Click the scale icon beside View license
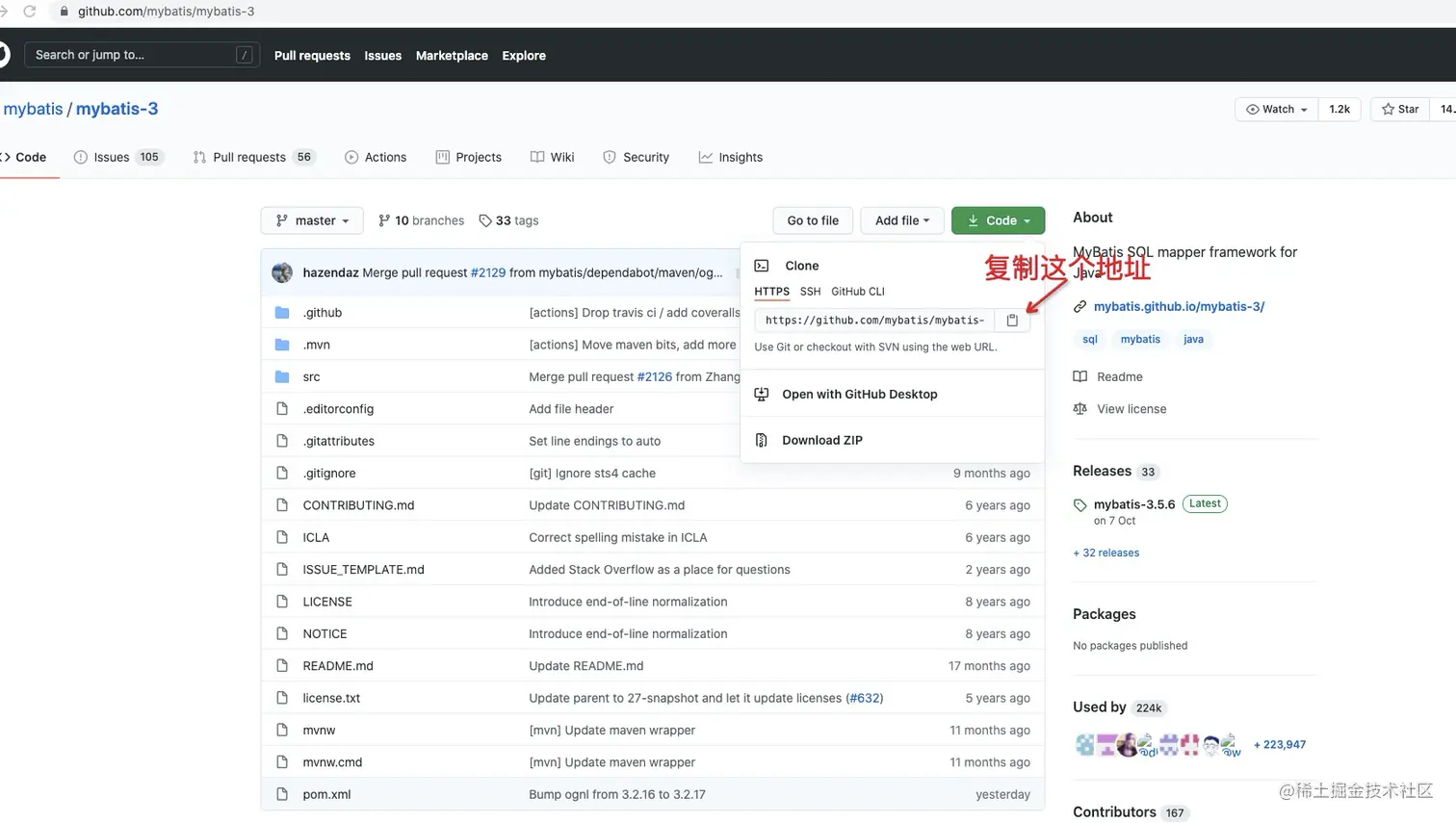This screenshot has height=823, width=1456. click(x=1080, y=409)
